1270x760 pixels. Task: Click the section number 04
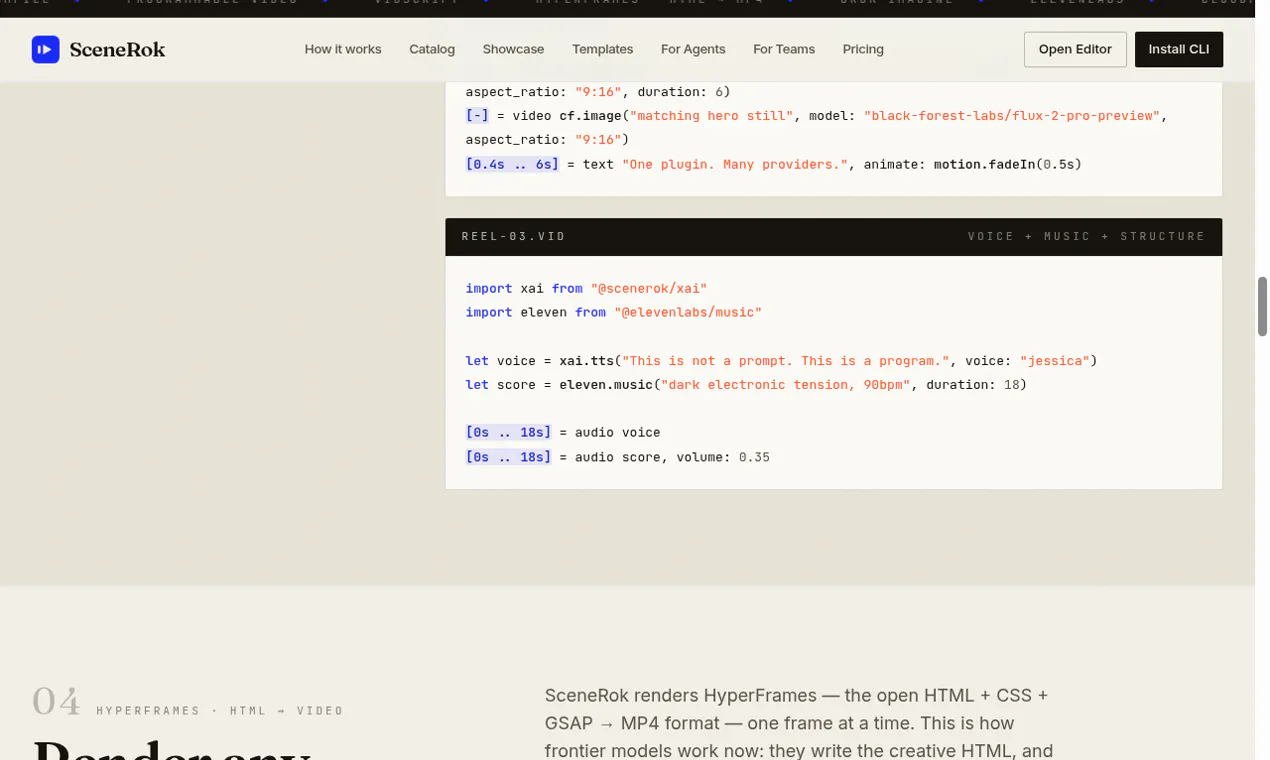[56, 702]
